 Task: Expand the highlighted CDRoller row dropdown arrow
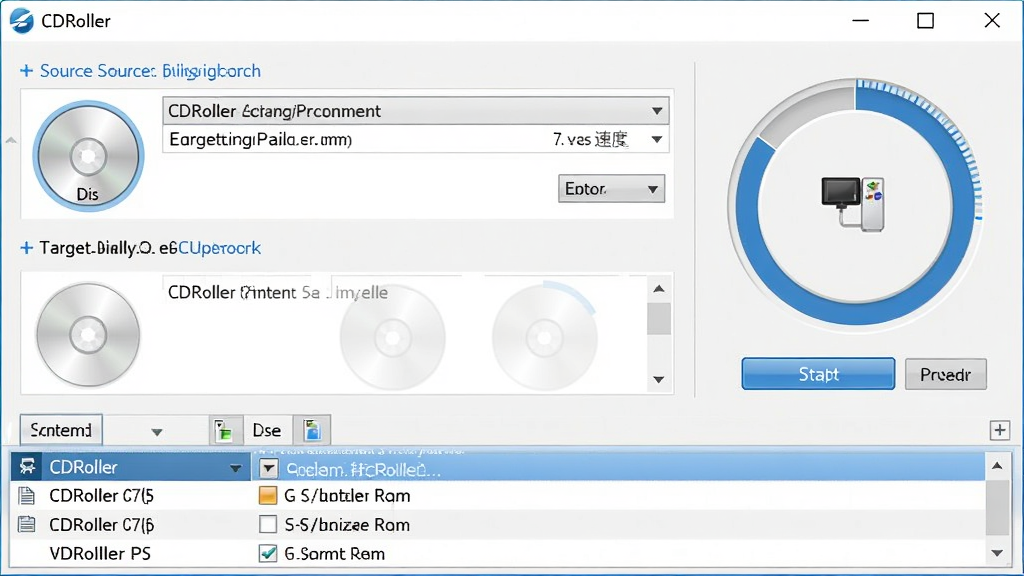click(x=235, y=468)
